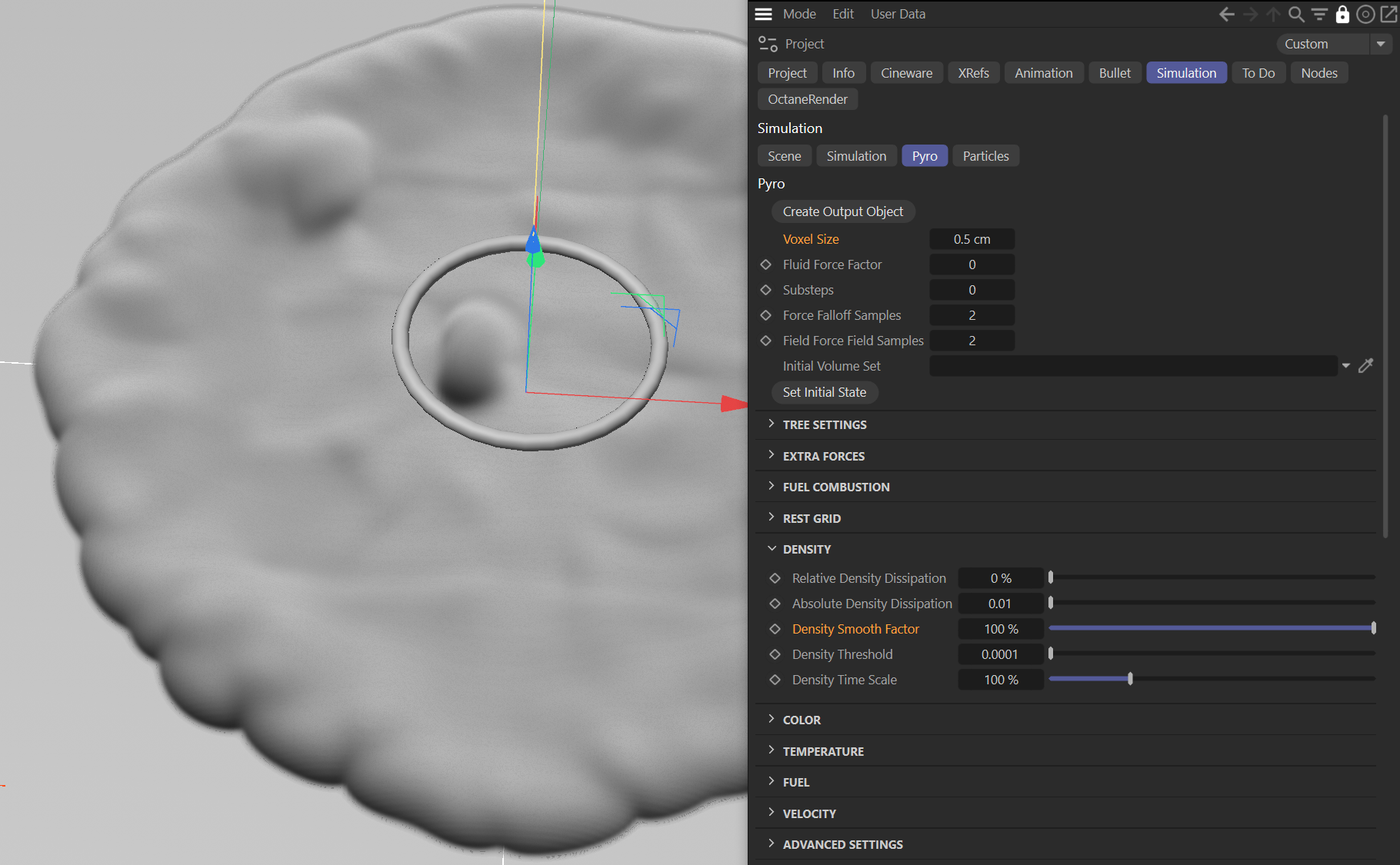Switch to the OctaneRender tab
Viewport: 1400px width, 865px height.
click(808, 99)
